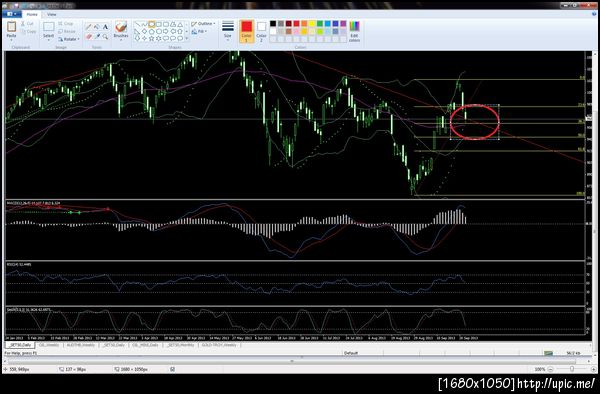Choose the Six-point star shape
The height and width of the screenshot is (394, 600).
pos(159,38)
